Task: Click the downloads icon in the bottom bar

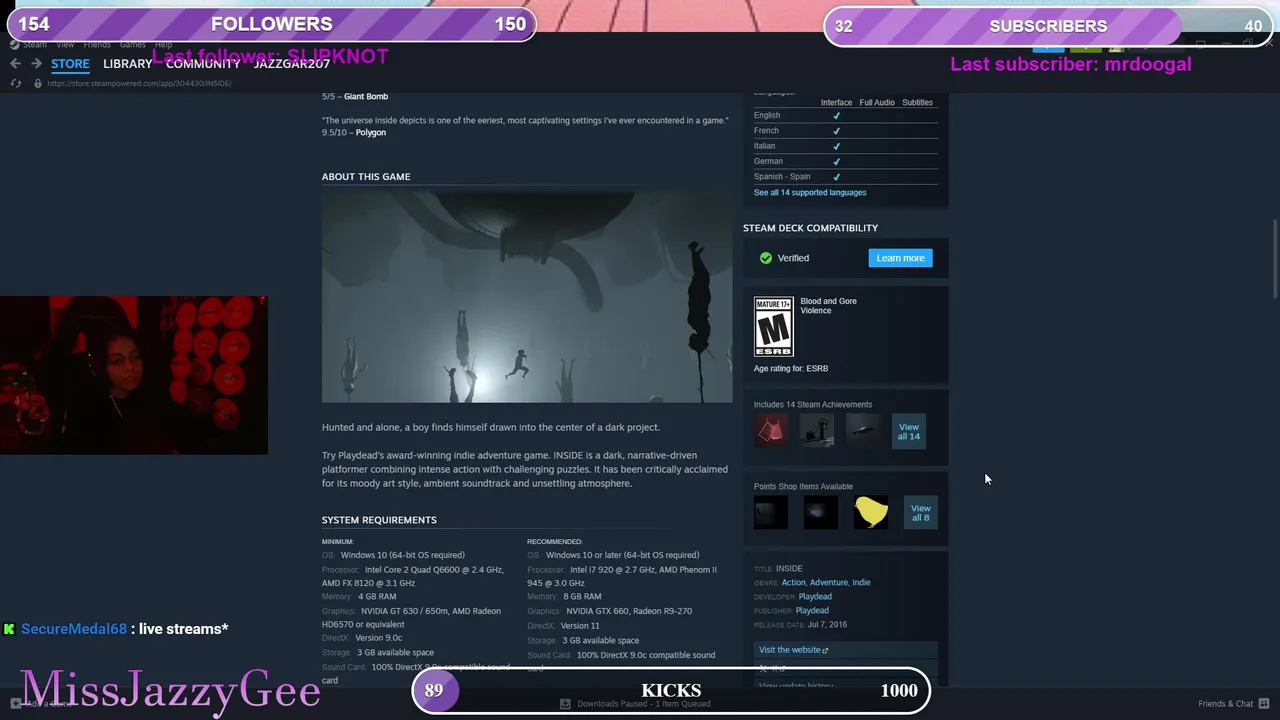Action: 565,704
